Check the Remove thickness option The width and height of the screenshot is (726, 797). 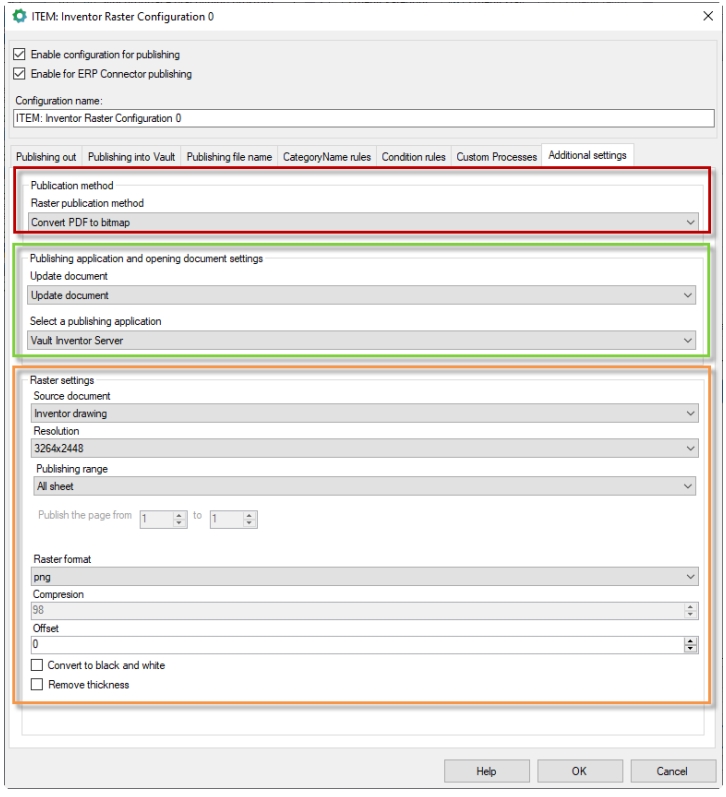[x=38, y=685]
